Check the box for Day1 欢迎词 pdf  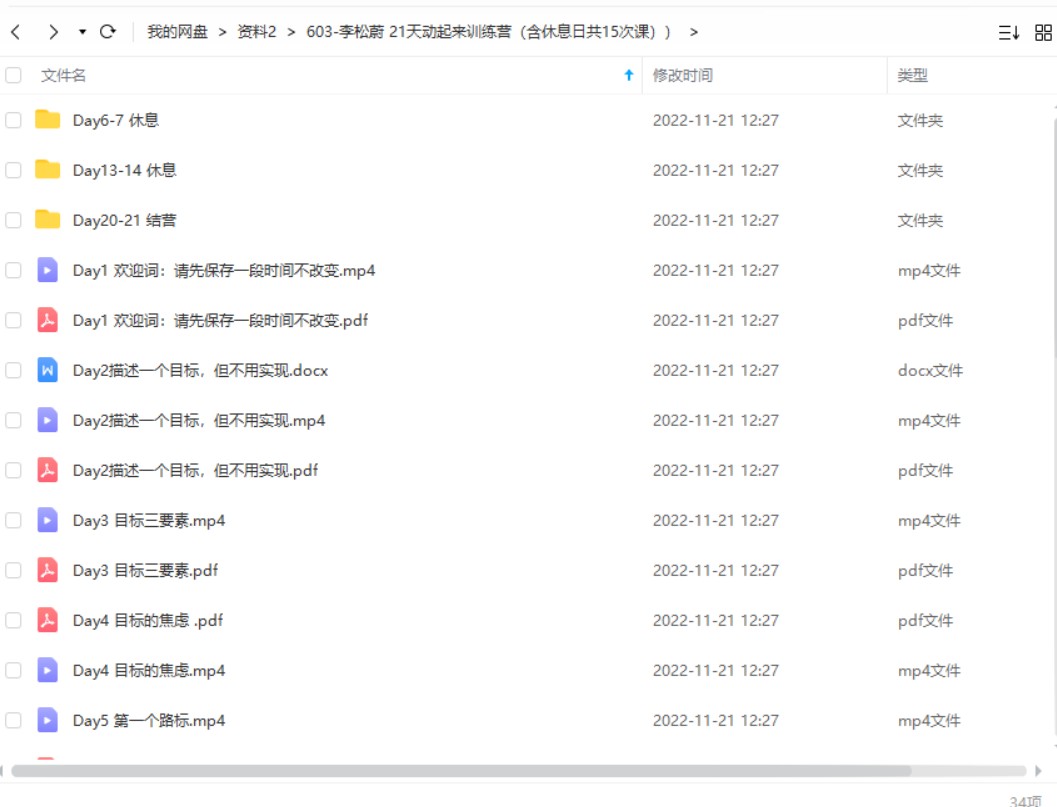pyautogui.click(x=13, y=320)
